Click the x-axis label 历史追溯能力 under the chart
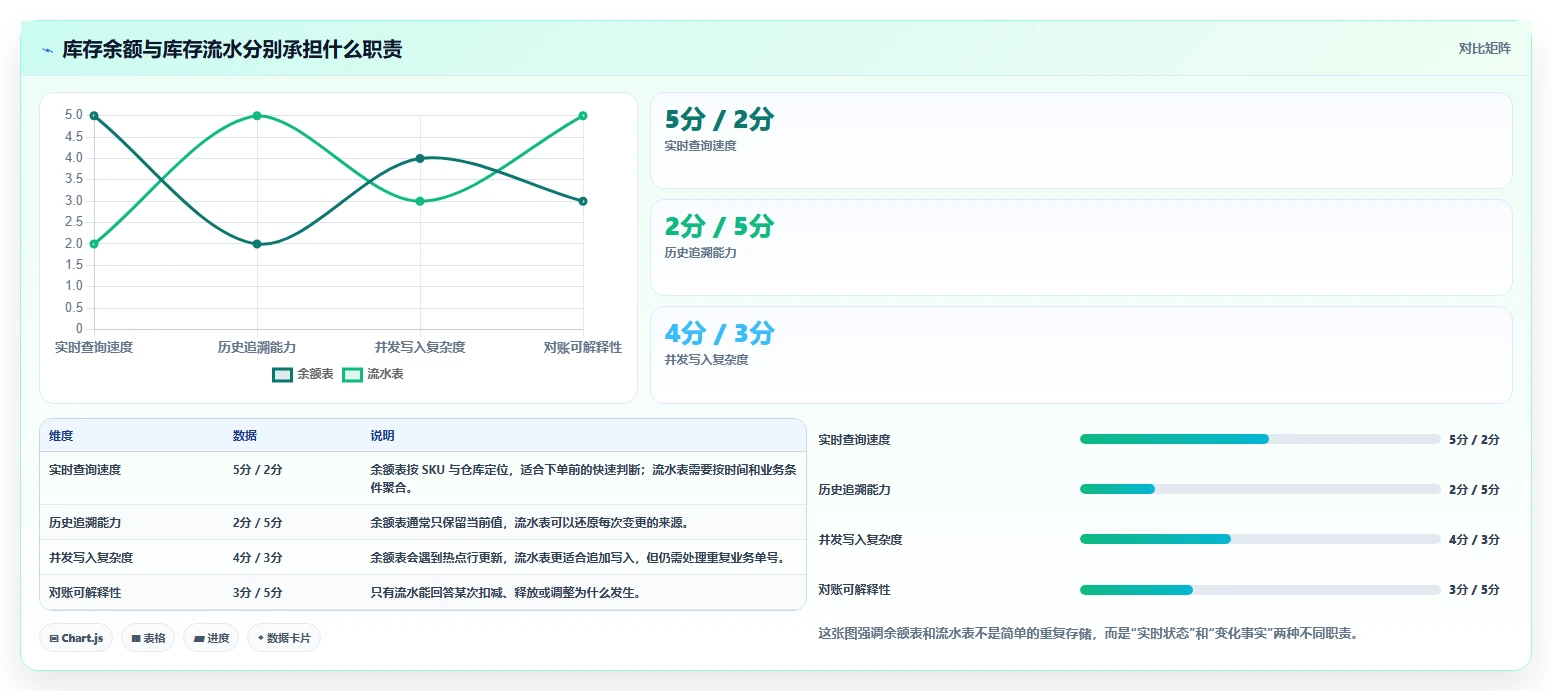This screenshot has width=1552, height=691. (x=257, y=347)
